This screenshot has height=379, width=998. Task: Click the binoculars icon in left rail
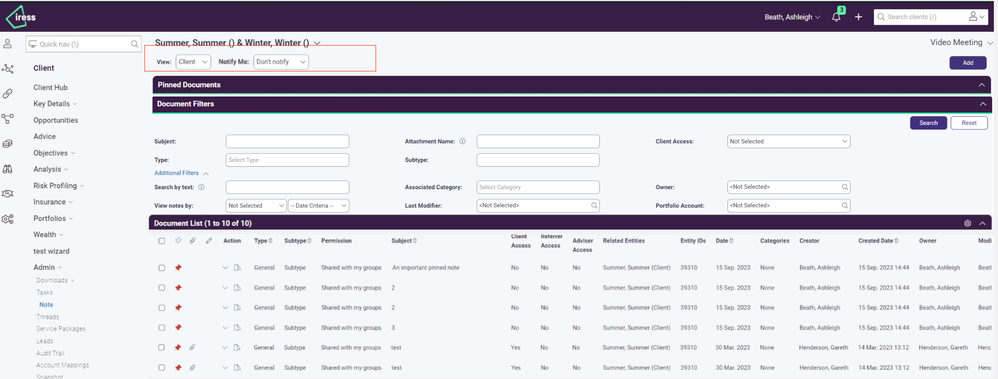coord(8,169)
